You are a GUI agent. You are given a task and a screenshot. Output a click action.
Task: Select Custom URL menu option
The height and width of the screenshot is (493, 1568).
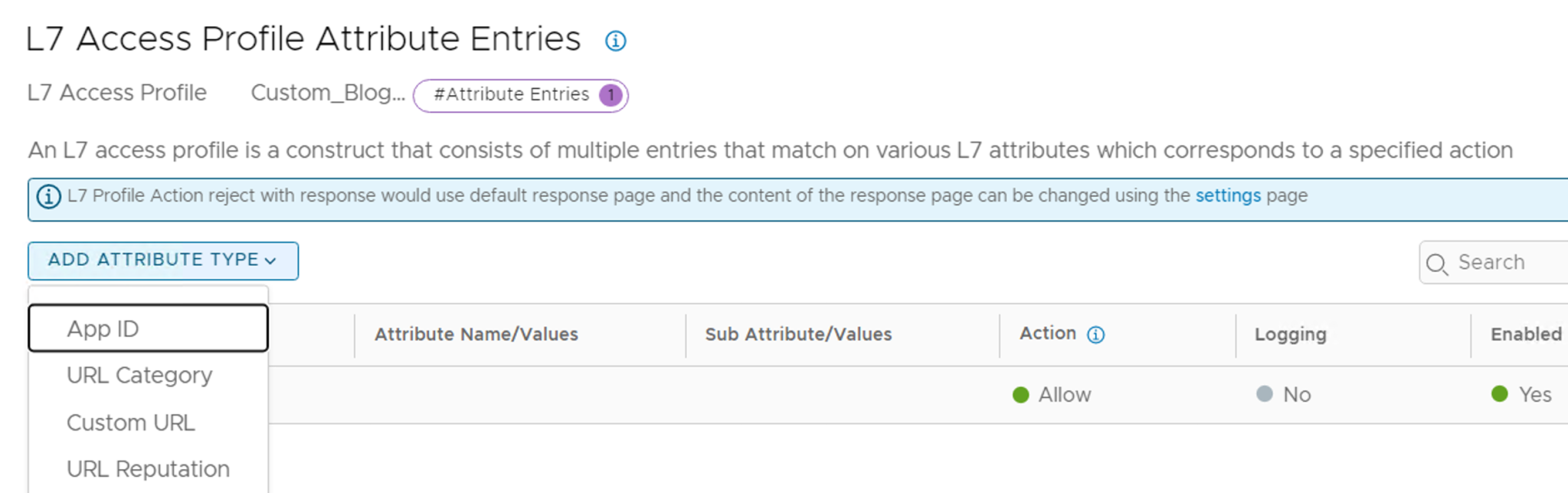pos(131,422)
